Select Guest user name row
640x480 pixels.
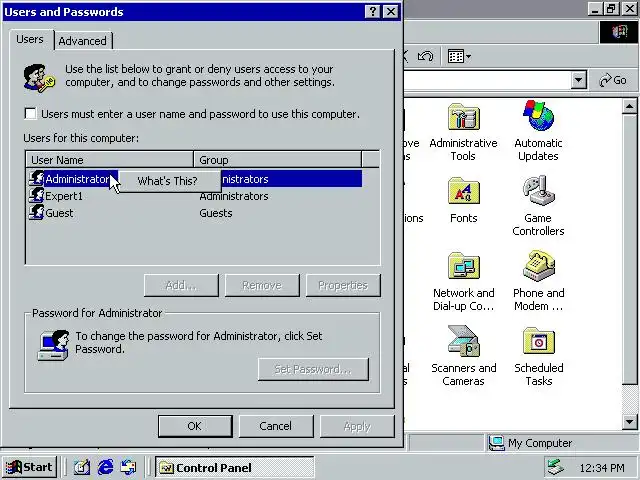click(59, 213)
